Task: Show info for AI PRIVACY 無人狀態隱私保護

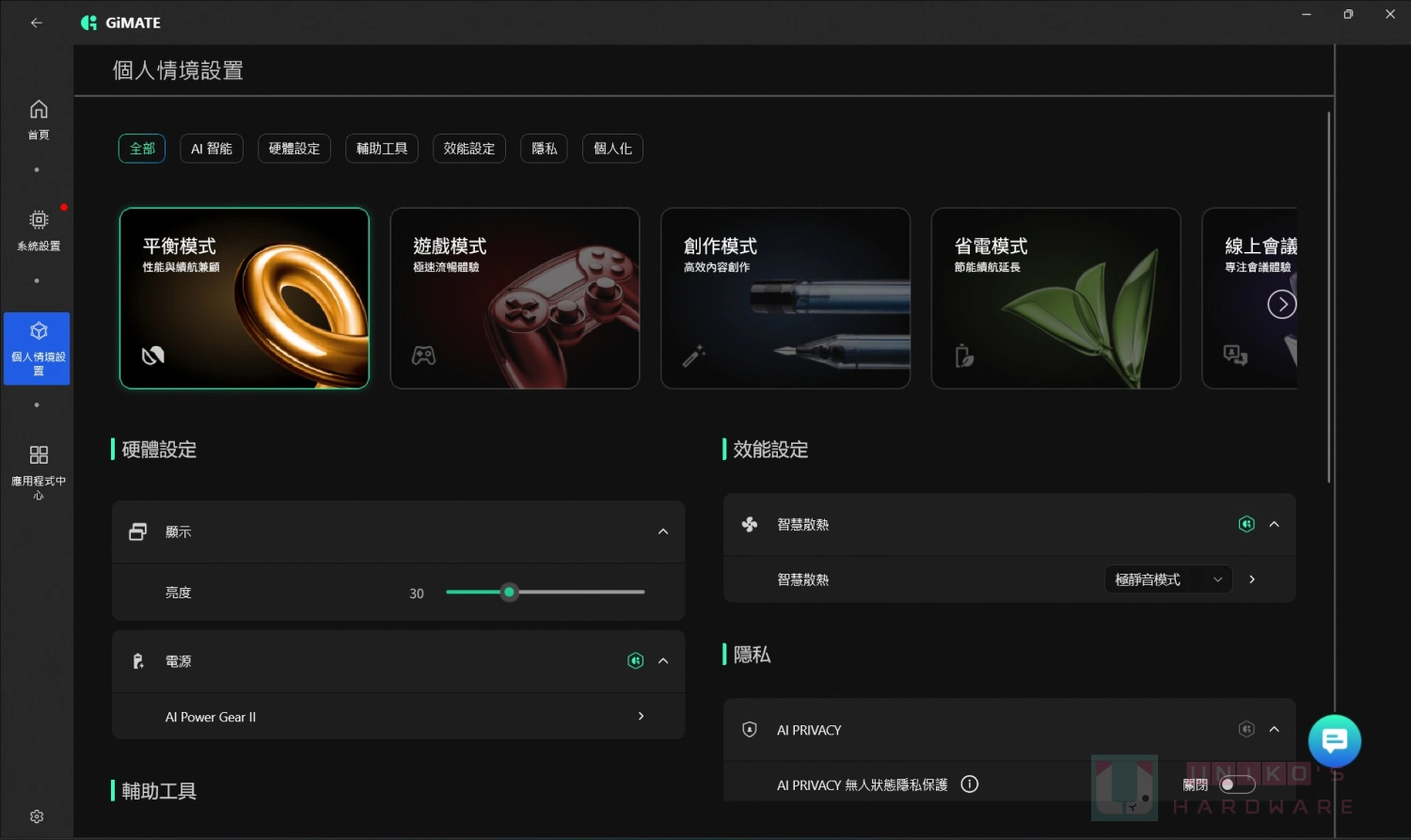Action: [970, 784]
